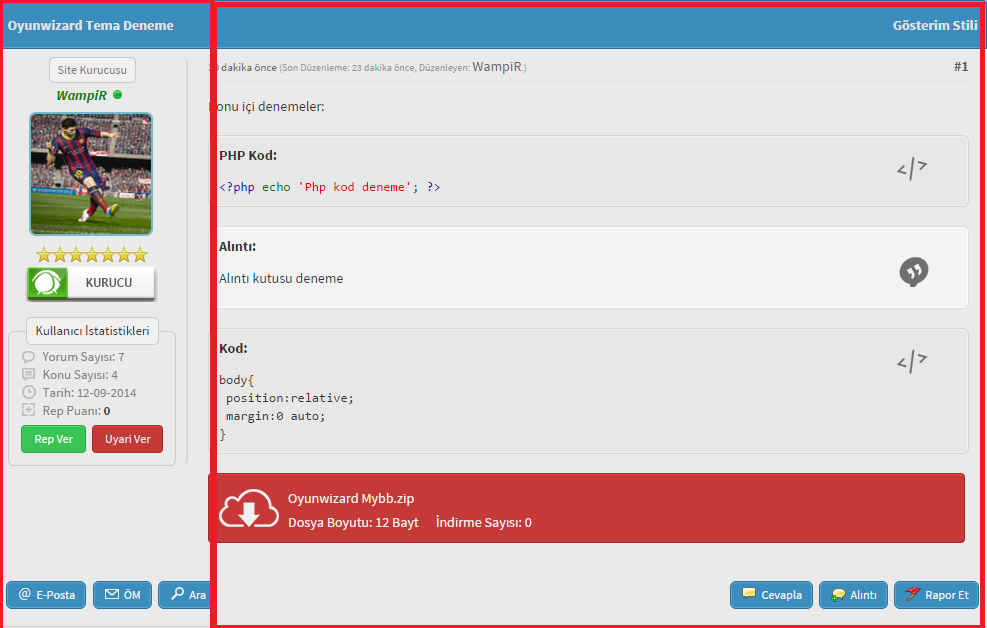Click the cloud download icon
987x628 pixels.
pyautogui.click(x=249, y=508)
